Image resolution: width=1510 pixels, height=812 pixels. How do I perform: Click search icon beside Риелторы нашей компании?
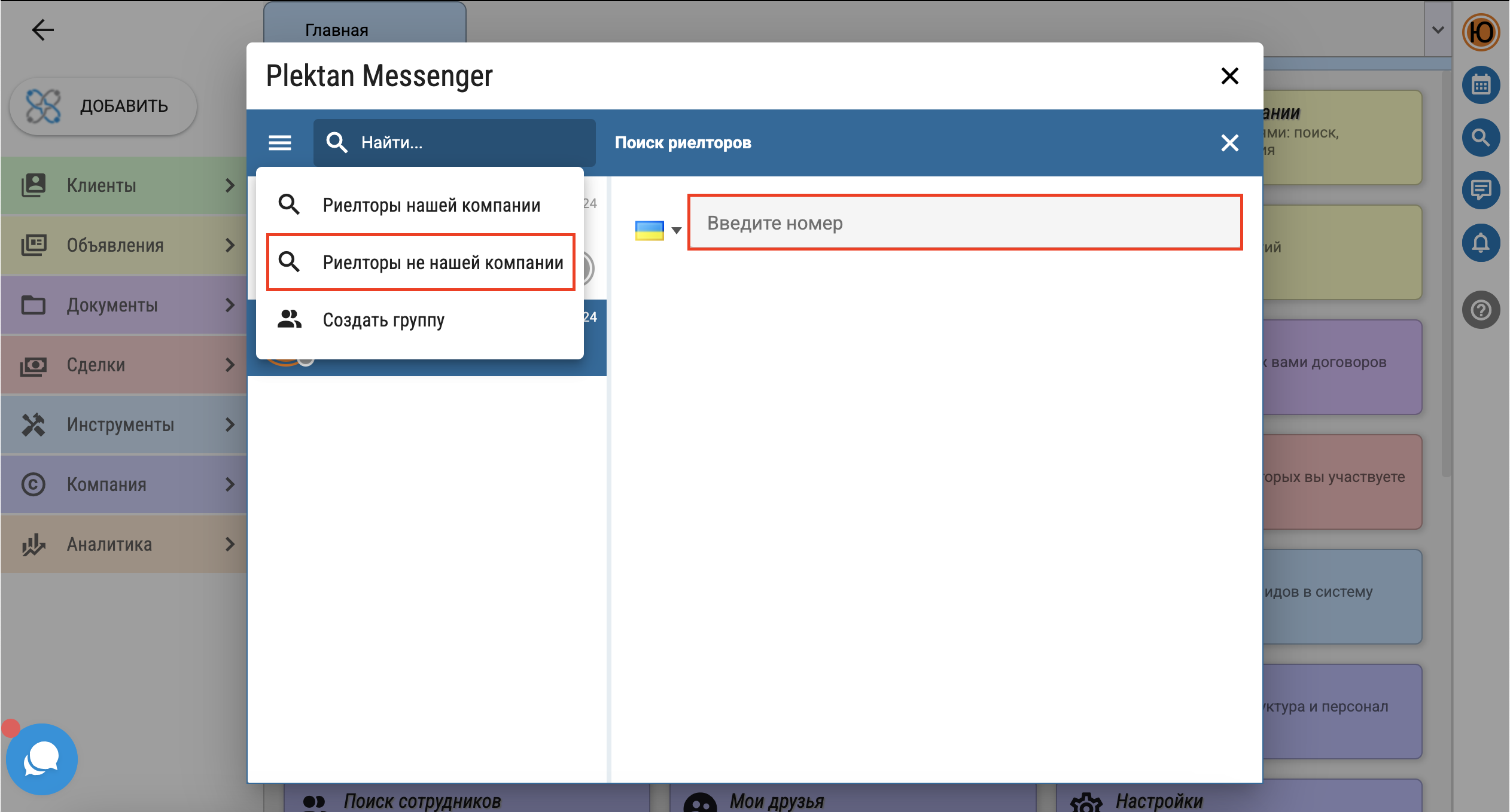[290, 204]
